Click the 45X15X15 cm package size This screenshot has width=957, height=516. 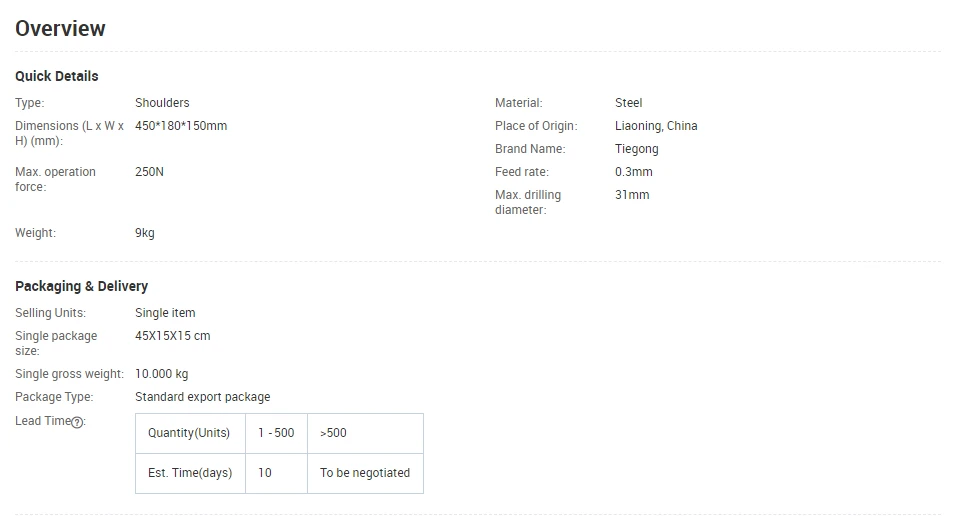[x=173, y=336]
